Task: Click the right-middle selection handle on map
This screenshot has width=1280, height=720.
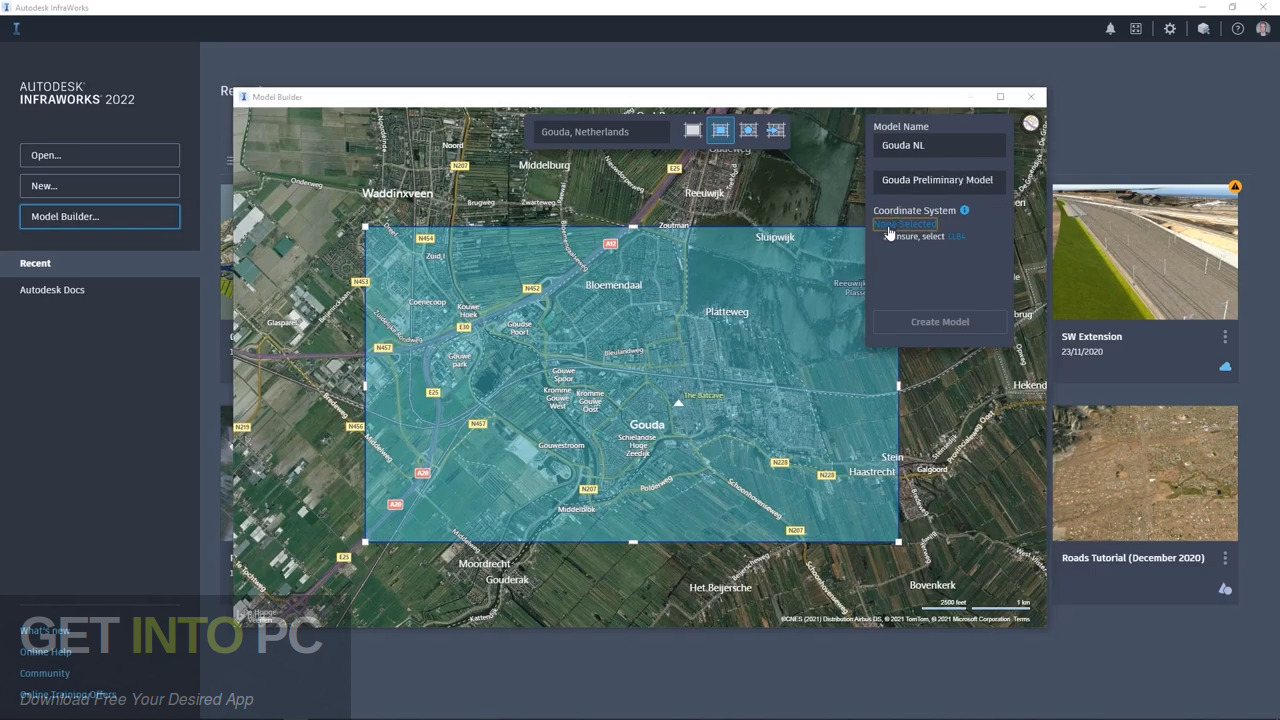Action: click(x=898, y=385)
